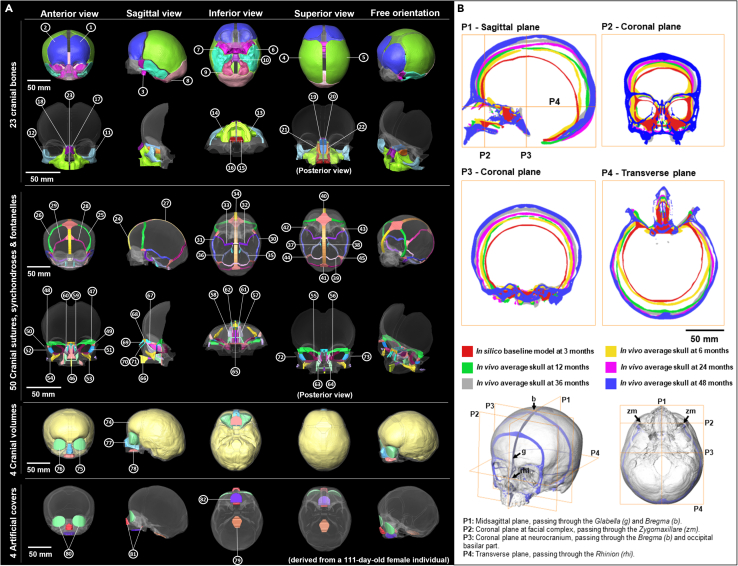The image size is (738, 566).
Task: Select circled label 12 near zygomatic bone
Action: tap(32, 133)
